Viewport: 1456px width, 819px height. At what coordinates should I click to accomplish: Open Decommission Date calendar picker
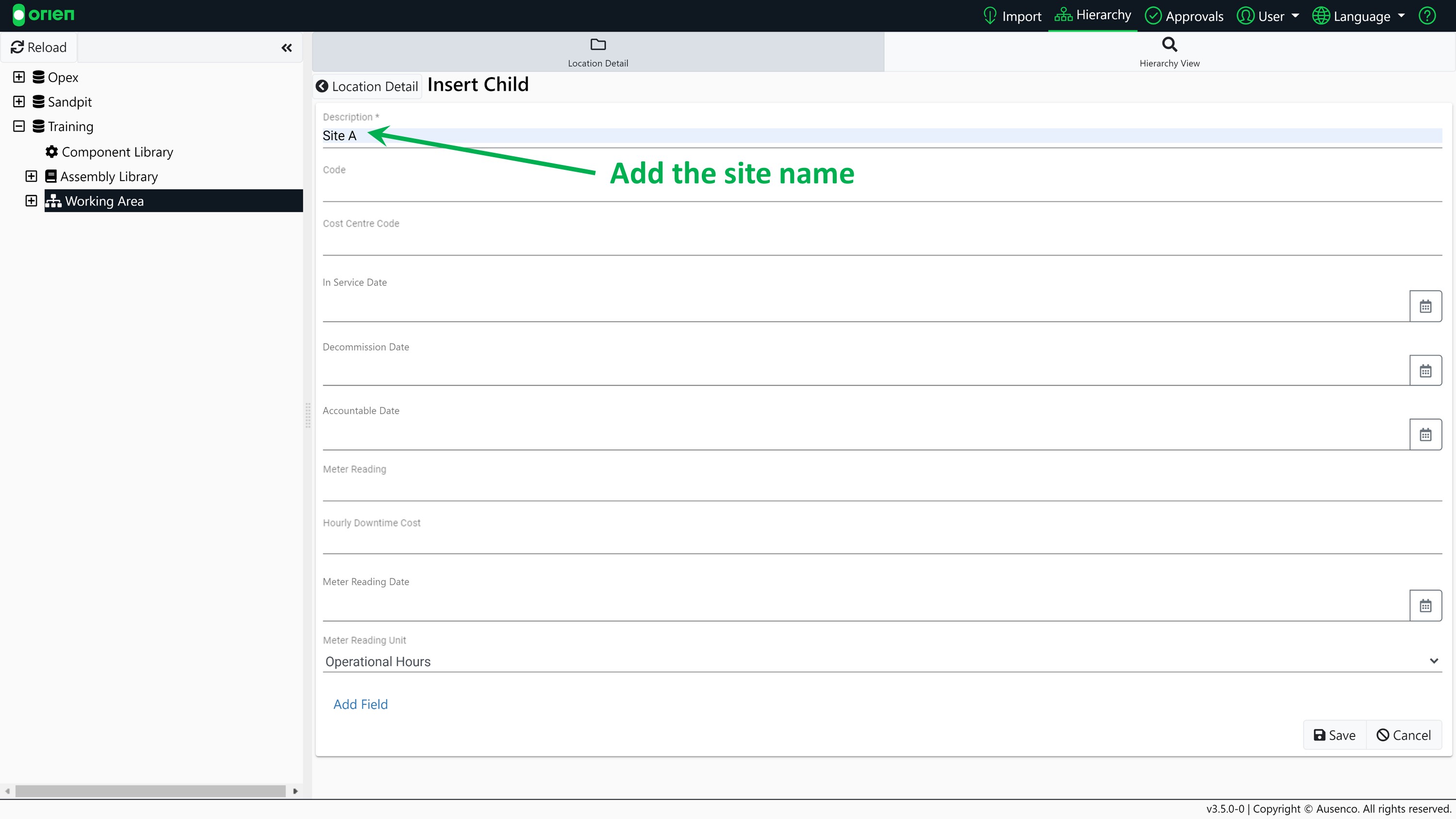[1425, 371]
